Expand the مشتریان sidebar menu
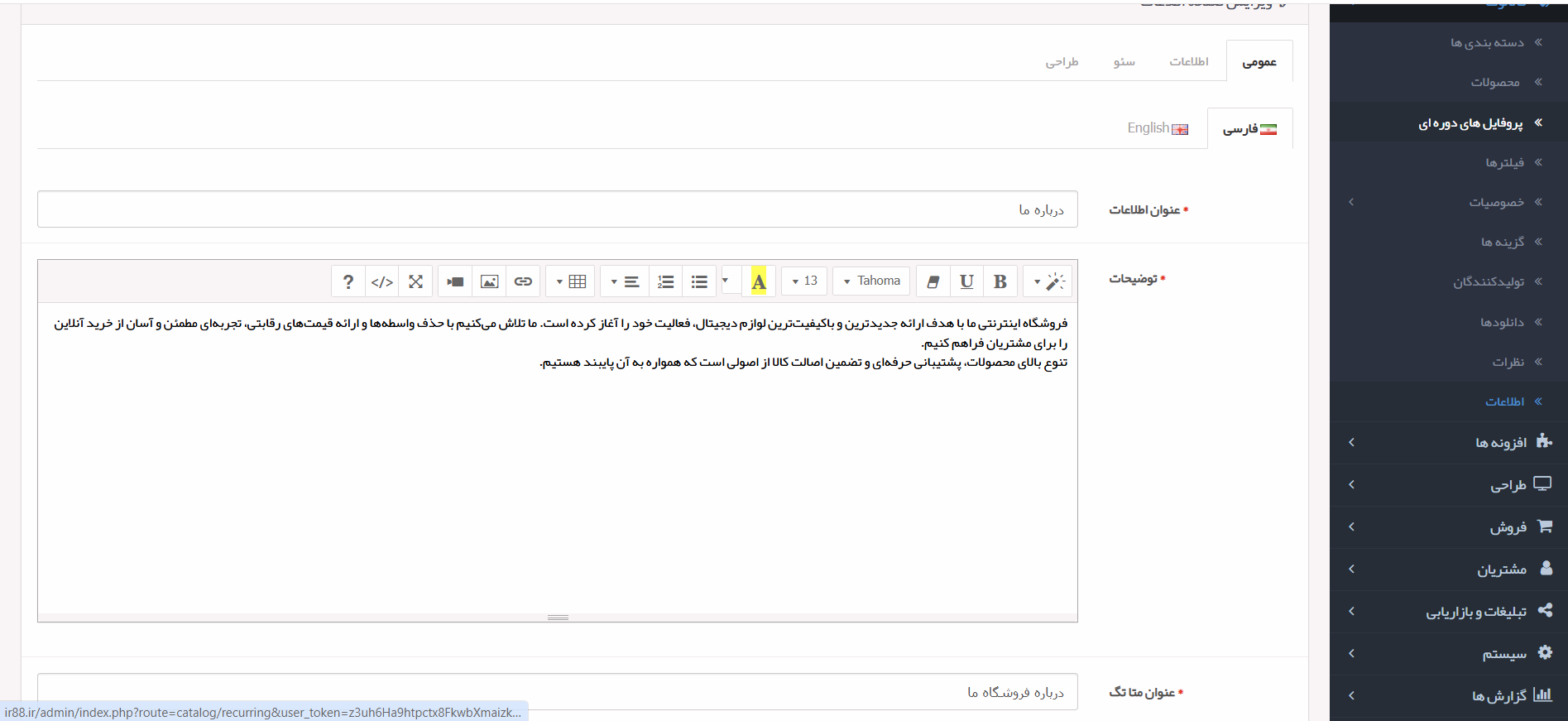 1449,569
